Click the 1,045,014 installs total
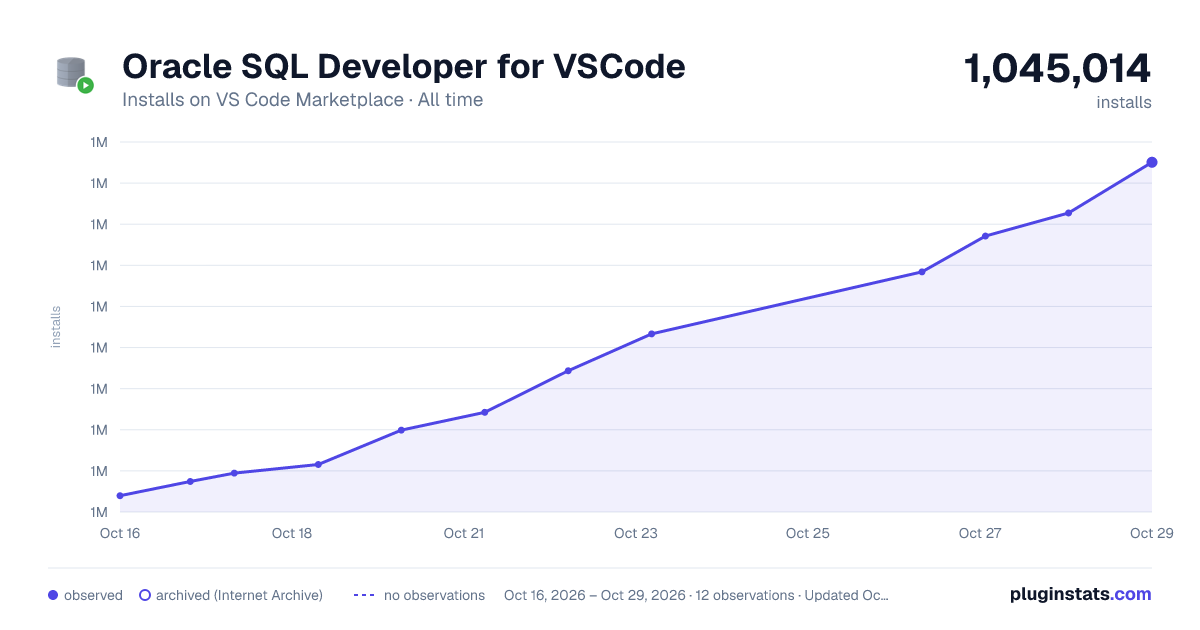 tap(1057, 69)
